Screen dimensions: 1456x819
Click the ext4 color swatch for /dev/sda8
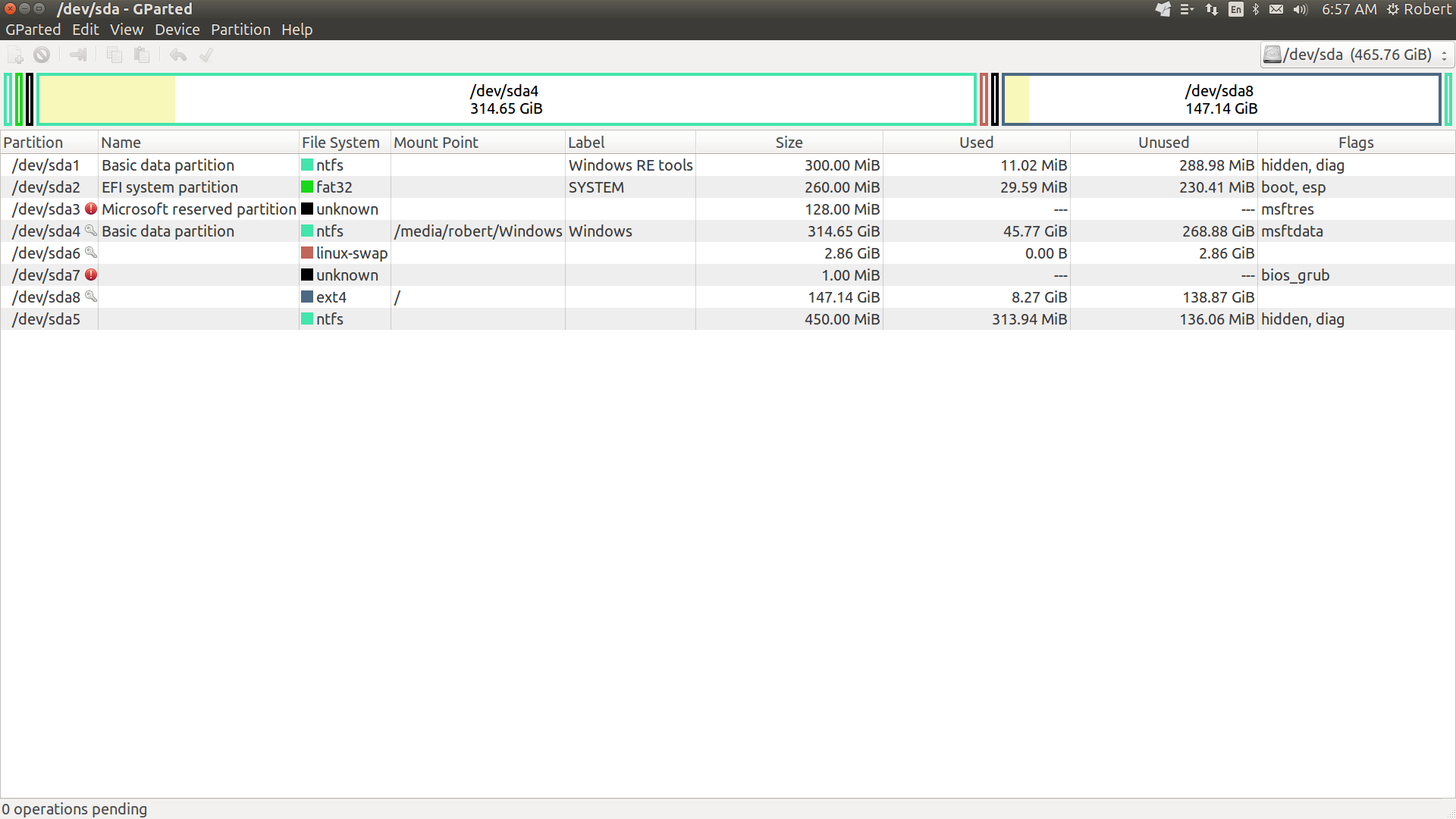click(x=307, y=297)
